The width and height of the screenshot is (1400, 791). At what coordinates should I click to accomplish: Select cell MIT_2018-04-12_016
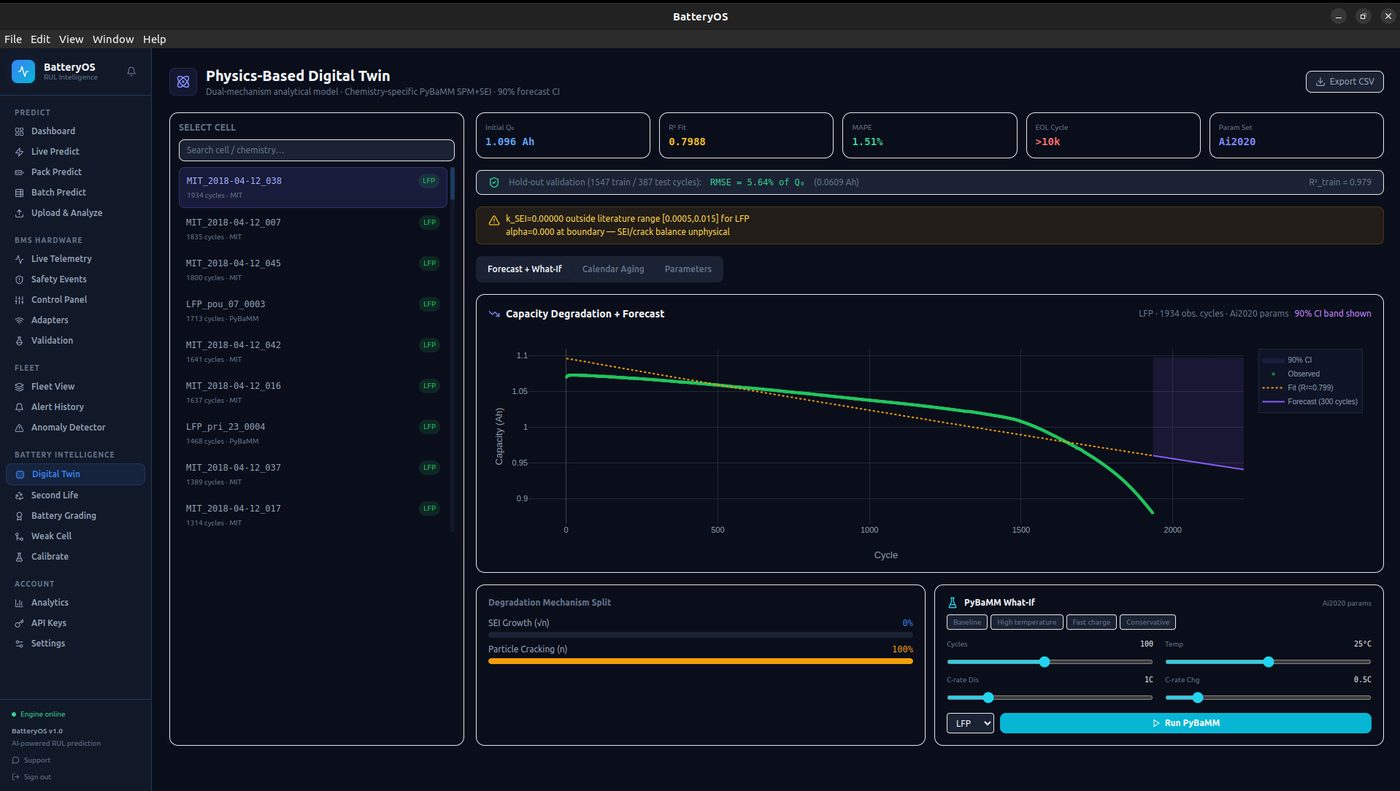[x=313, y=392]
